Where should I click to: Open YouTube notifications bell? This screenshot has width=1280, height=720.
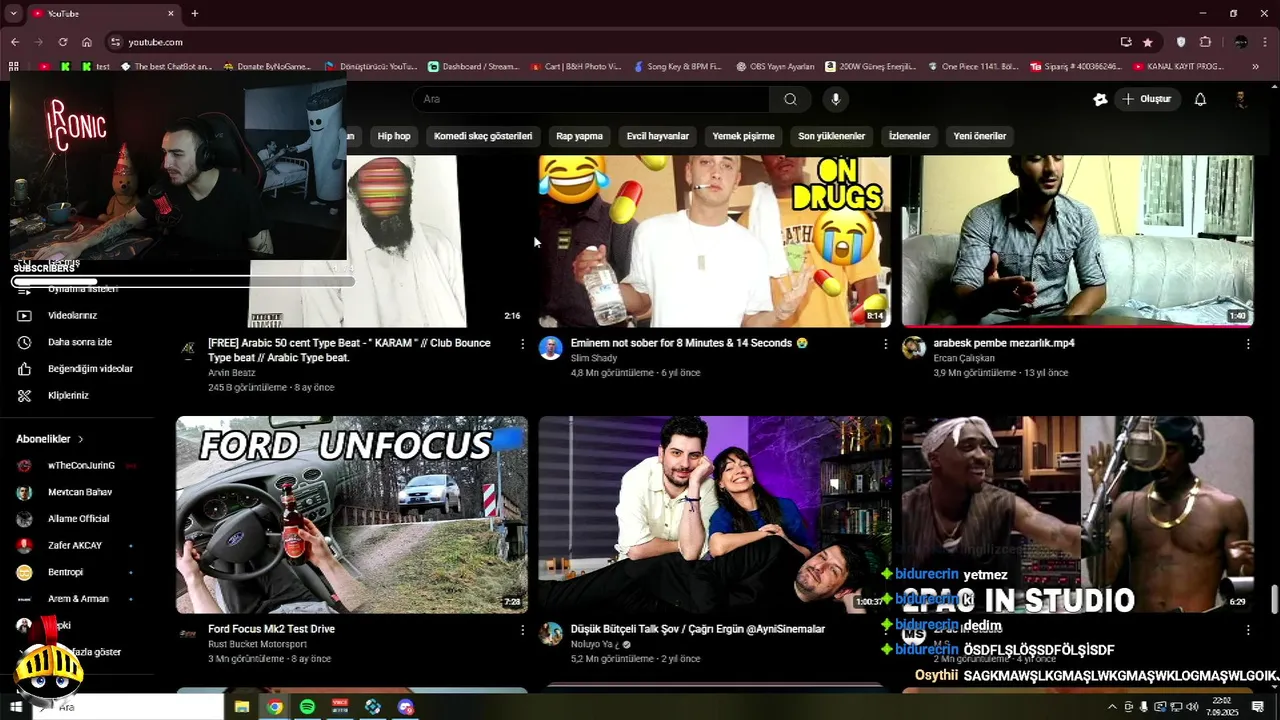1200,99
